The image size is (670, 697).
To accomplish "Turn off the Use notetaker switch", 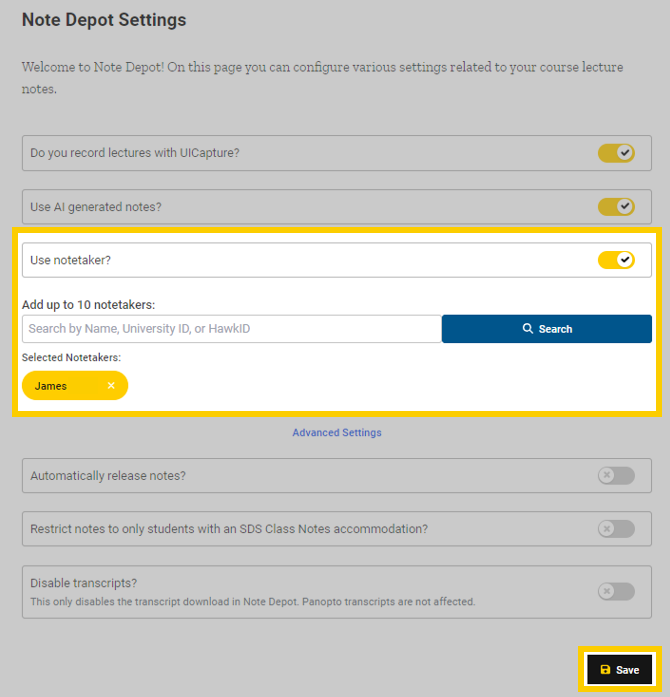I will pos(616,260).
